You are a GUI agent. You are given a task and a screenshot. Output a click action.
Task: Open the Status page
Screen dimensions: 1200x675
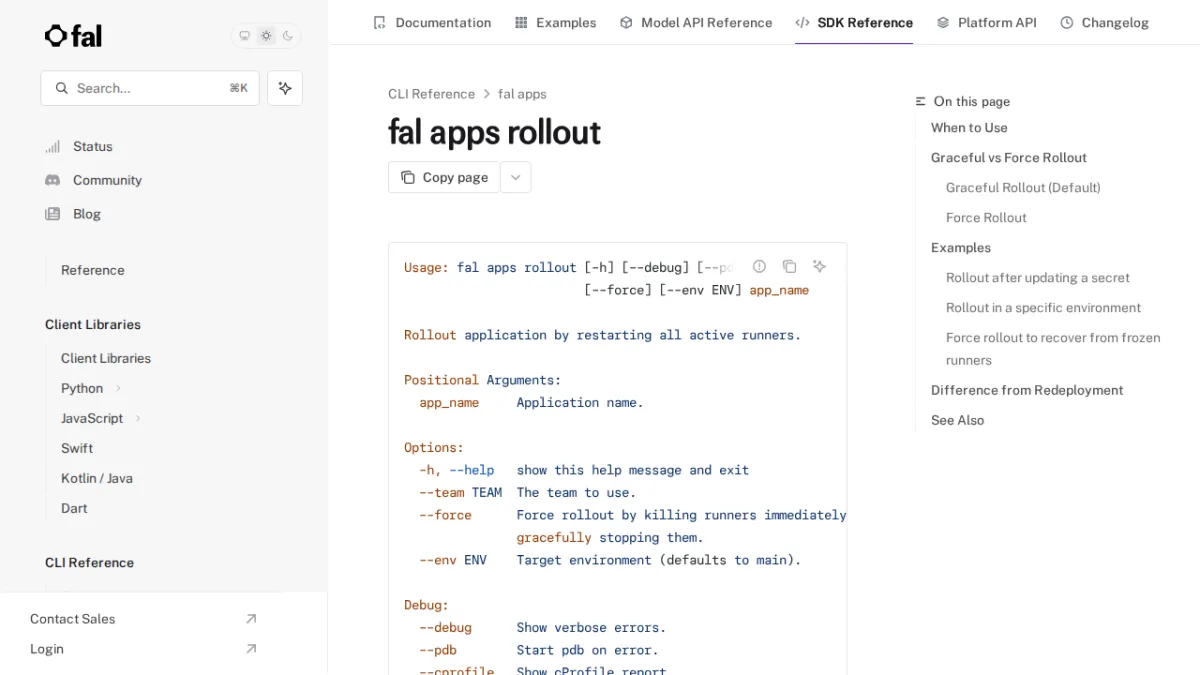(x=93, y=146)
